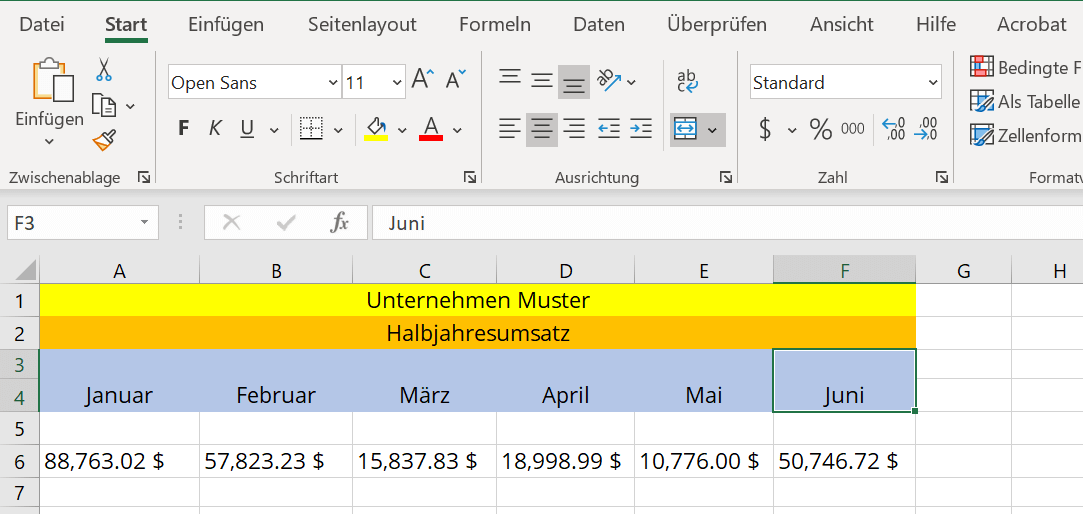This screenshot has height=514, width=1083.
Task: Open underline style dropdown arrow
Action: (274, 130)
